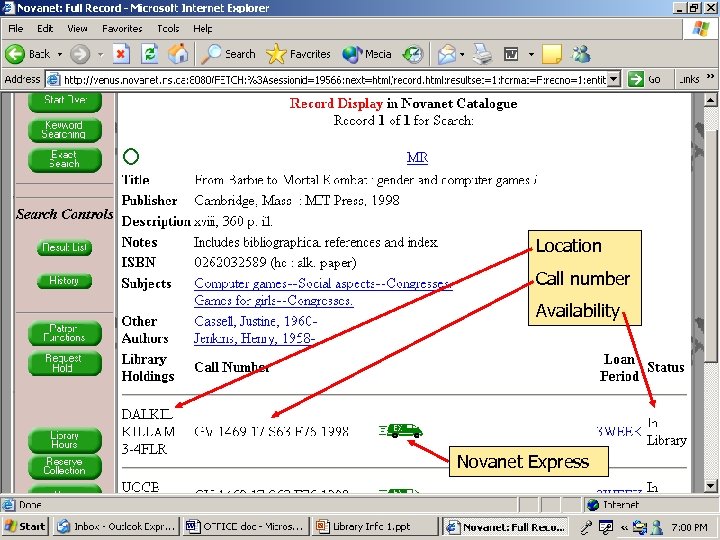Expand the Links toolbar chevron
Viewport: 720px width, 540px height.
point(710,77)
